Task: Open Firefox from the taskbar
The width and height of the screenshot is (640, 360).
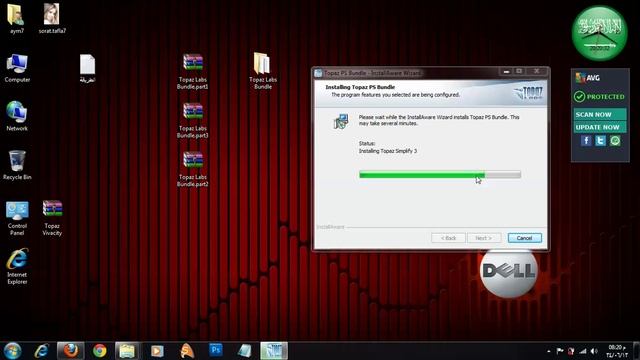Action: (x=71, y=351)
